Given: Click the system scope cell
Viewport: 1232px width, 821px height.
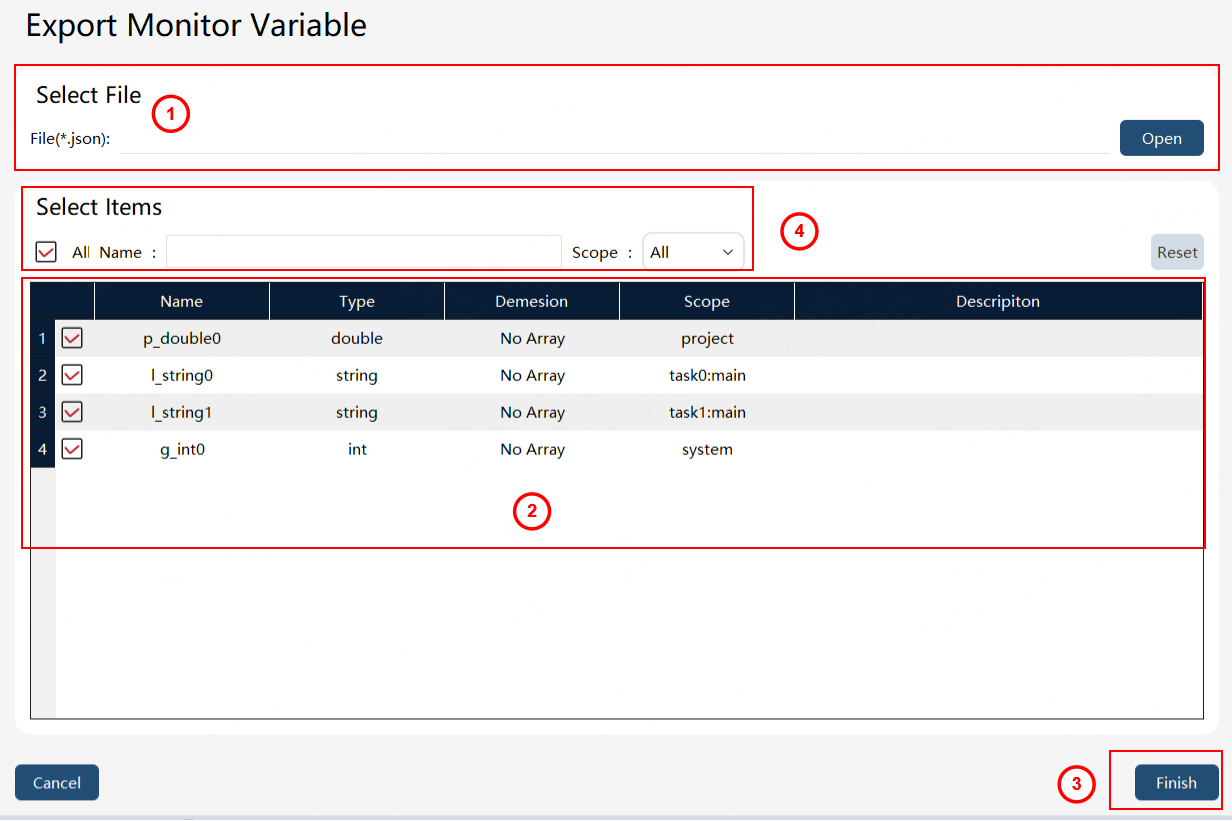Looking at the screenshot, I should [x=707, y=449].
